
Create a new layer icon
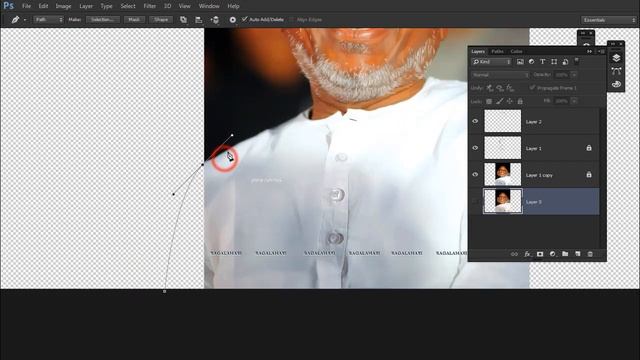pos(578,254)
